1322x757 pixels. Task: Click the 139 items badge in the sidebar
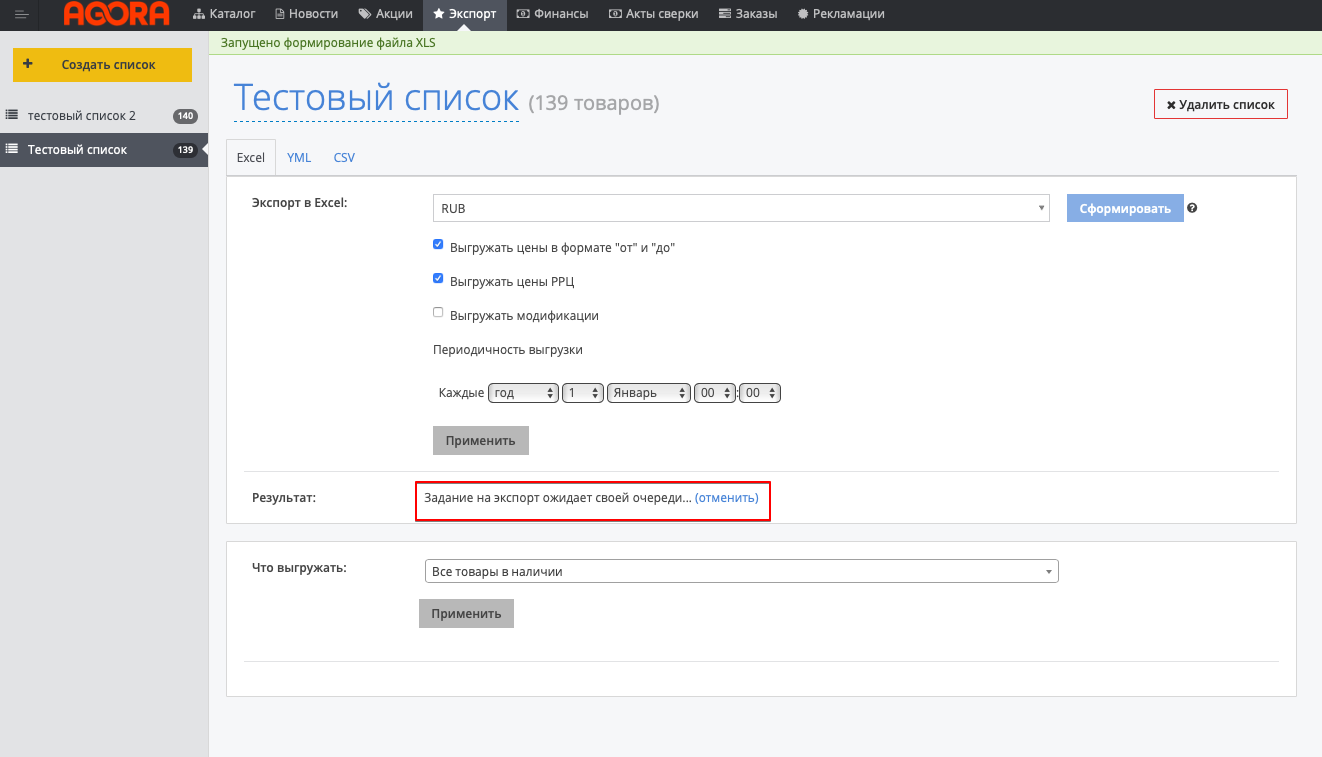click(185, 150)
